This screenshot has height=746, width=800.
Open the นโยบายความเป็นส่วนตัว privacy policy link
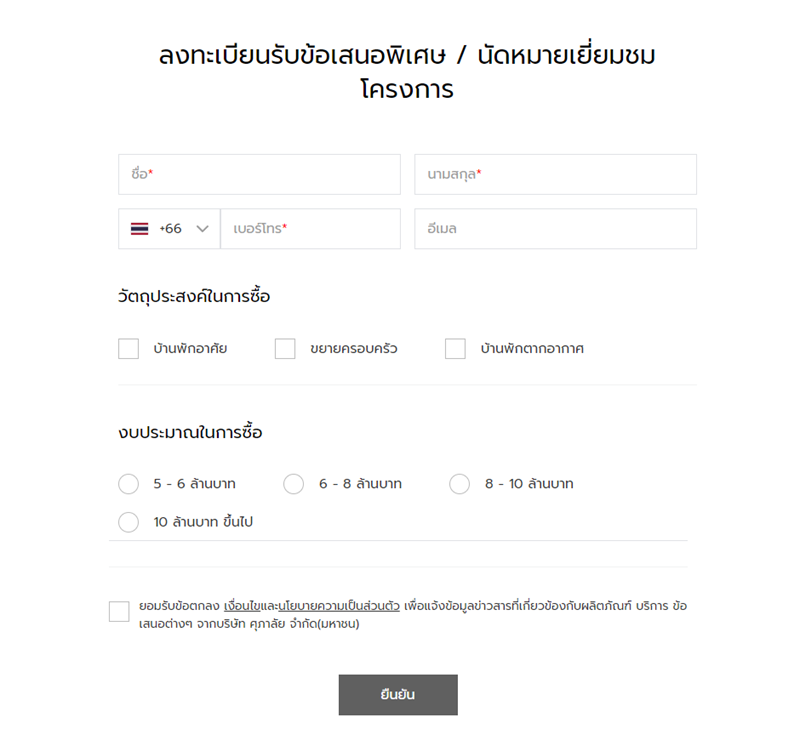point(339,606)
